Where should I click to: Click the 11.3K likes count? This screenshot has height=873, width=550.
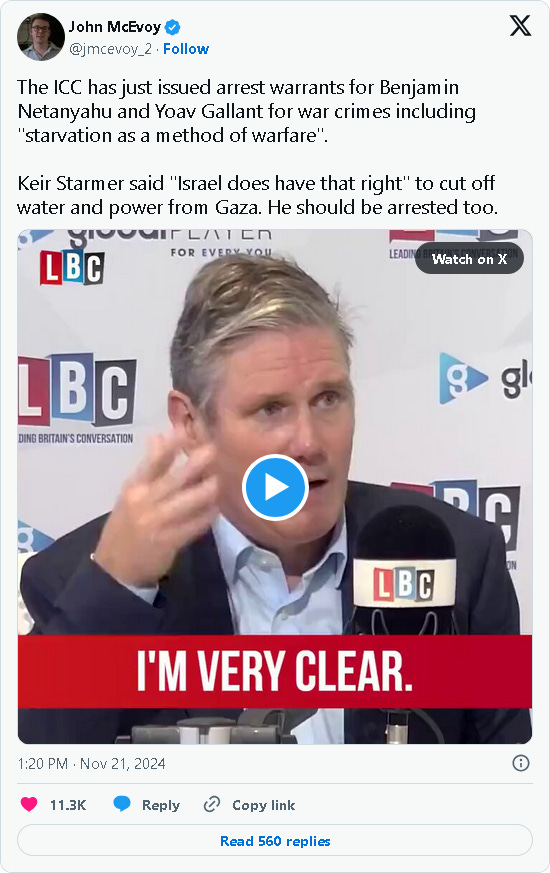click(x=68, y=805)
